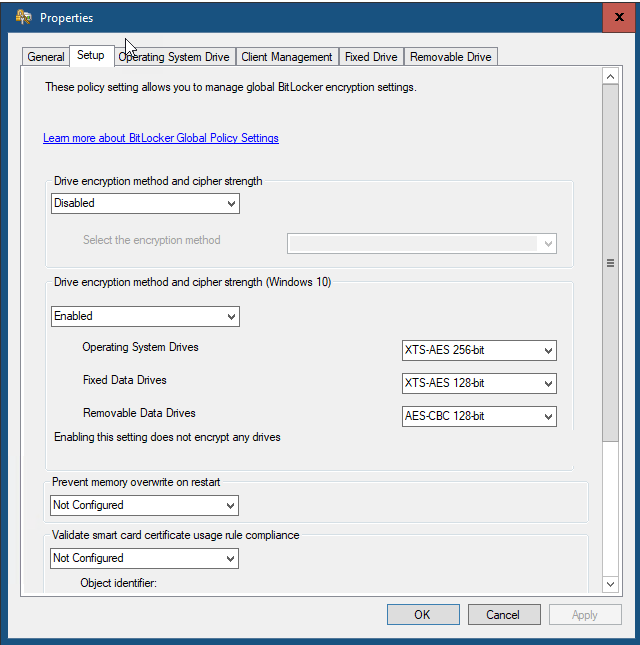This screenshot has width=640, height=645.
Task: Click the 'Select the encryption method' label
Action: (x=152, y=240)
